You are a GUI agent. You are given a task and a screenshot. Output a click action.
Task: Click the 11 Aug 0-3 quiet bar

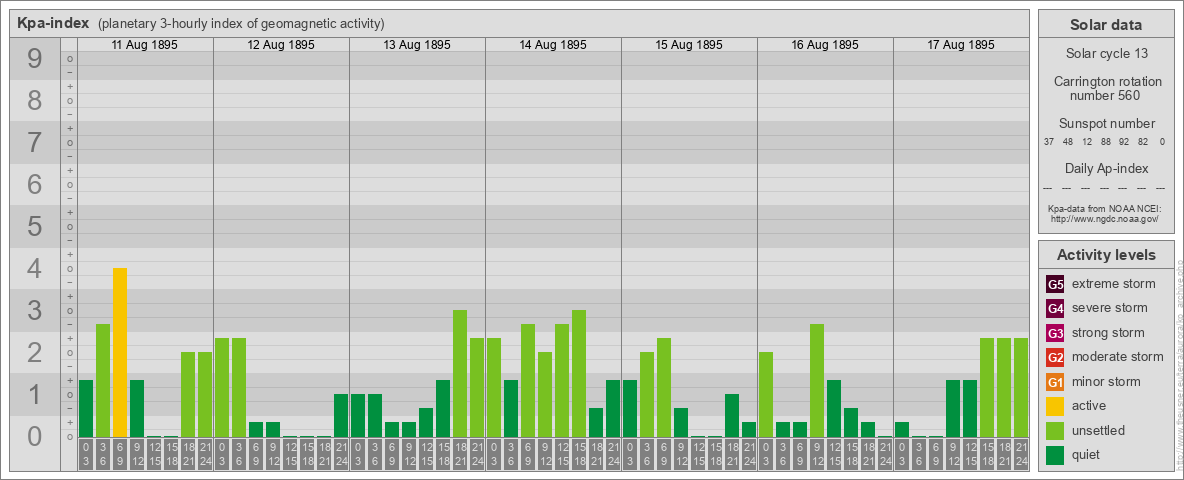tap(86, 408)
